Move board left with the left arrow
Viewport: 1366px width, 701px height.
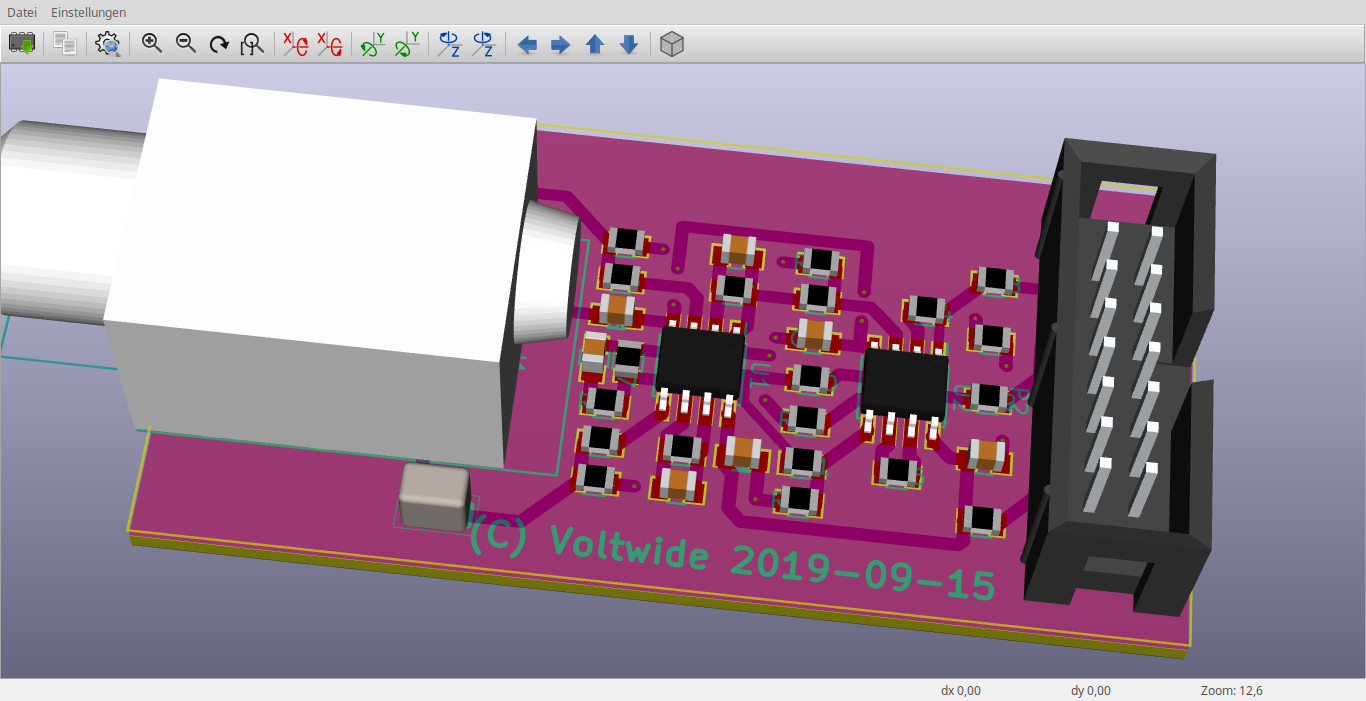tap(527, 45)
